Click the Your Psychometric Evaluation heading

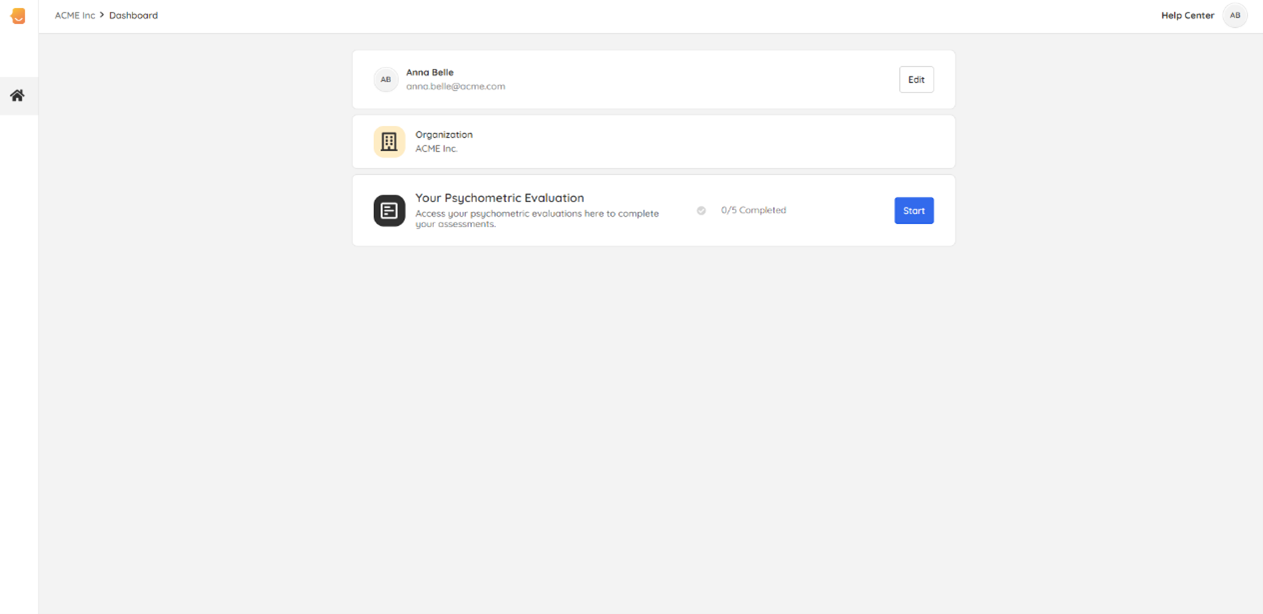click(500, 198)
